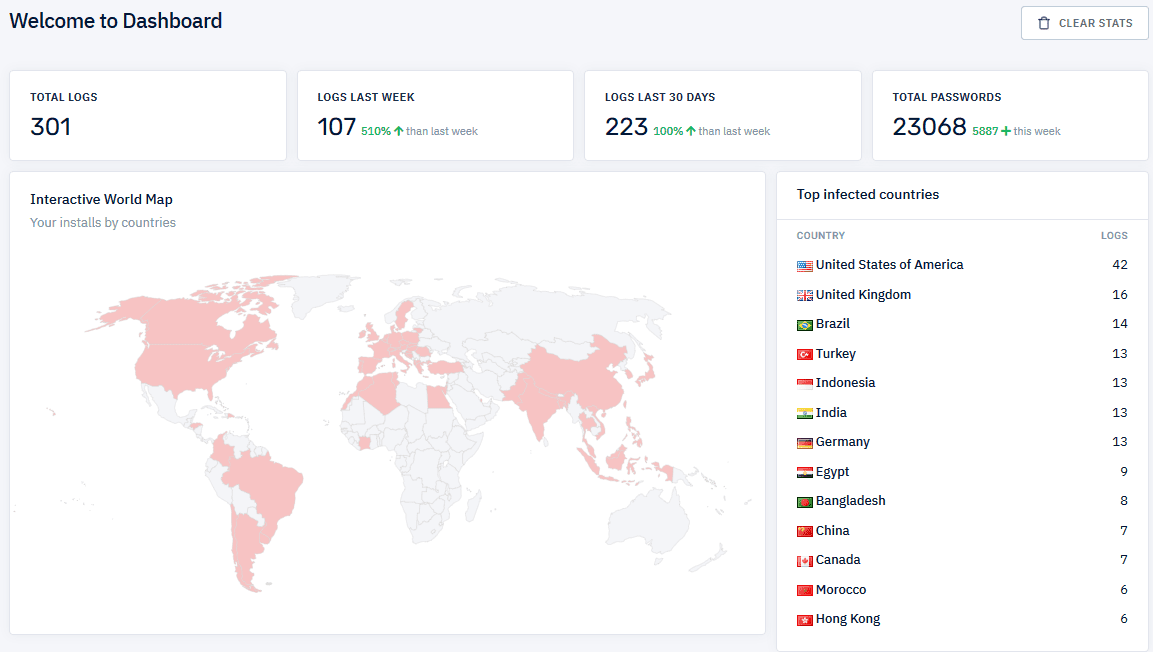Image resolution: width=1153 pixels, height=652 pixels.
Task: Click the Country column header
Action: [x=821, y=236]
